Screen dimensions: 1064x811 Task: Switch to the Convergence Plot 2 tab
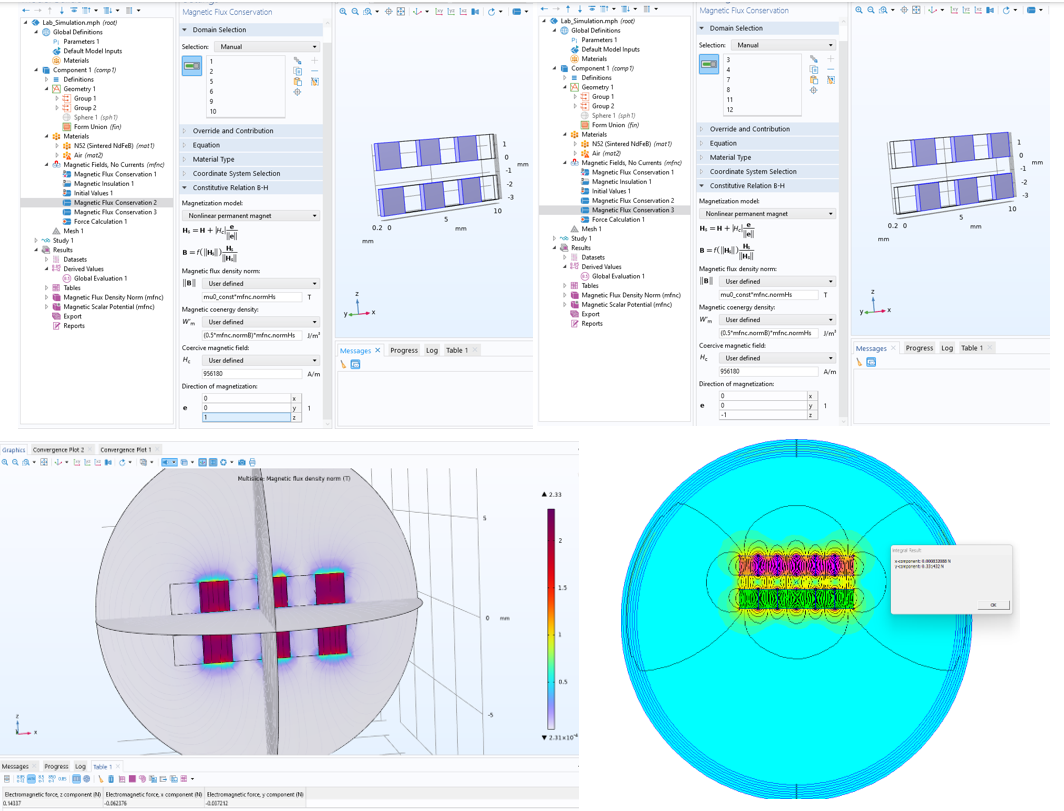coord(62,450)
